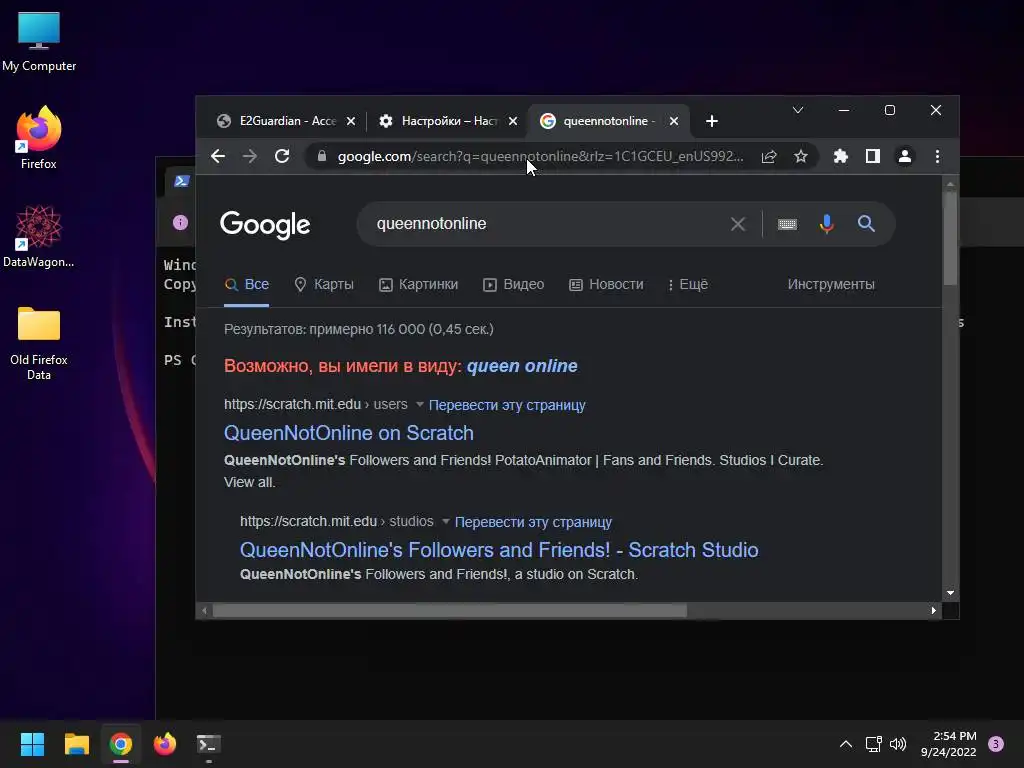The height and width of the screenshot is (768, 1024).
Task: View site info via the padlock icon
Action: pos(321,156)
